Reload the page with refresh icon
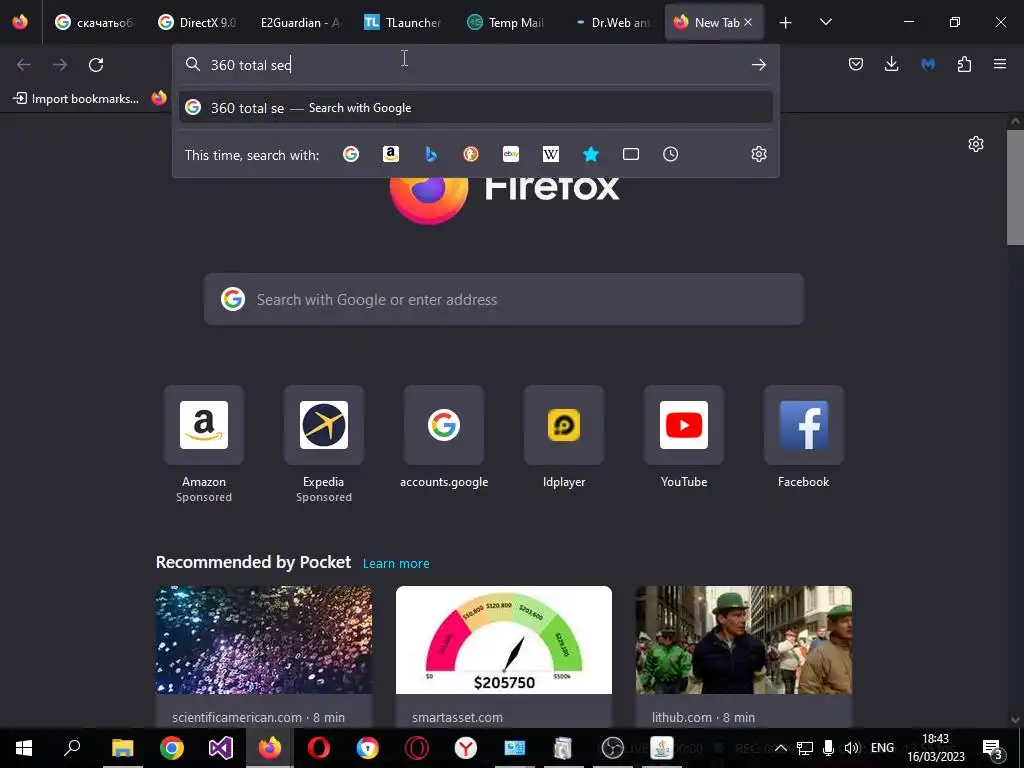Viewport: 1024px width, 768px height. coord(96,65)
